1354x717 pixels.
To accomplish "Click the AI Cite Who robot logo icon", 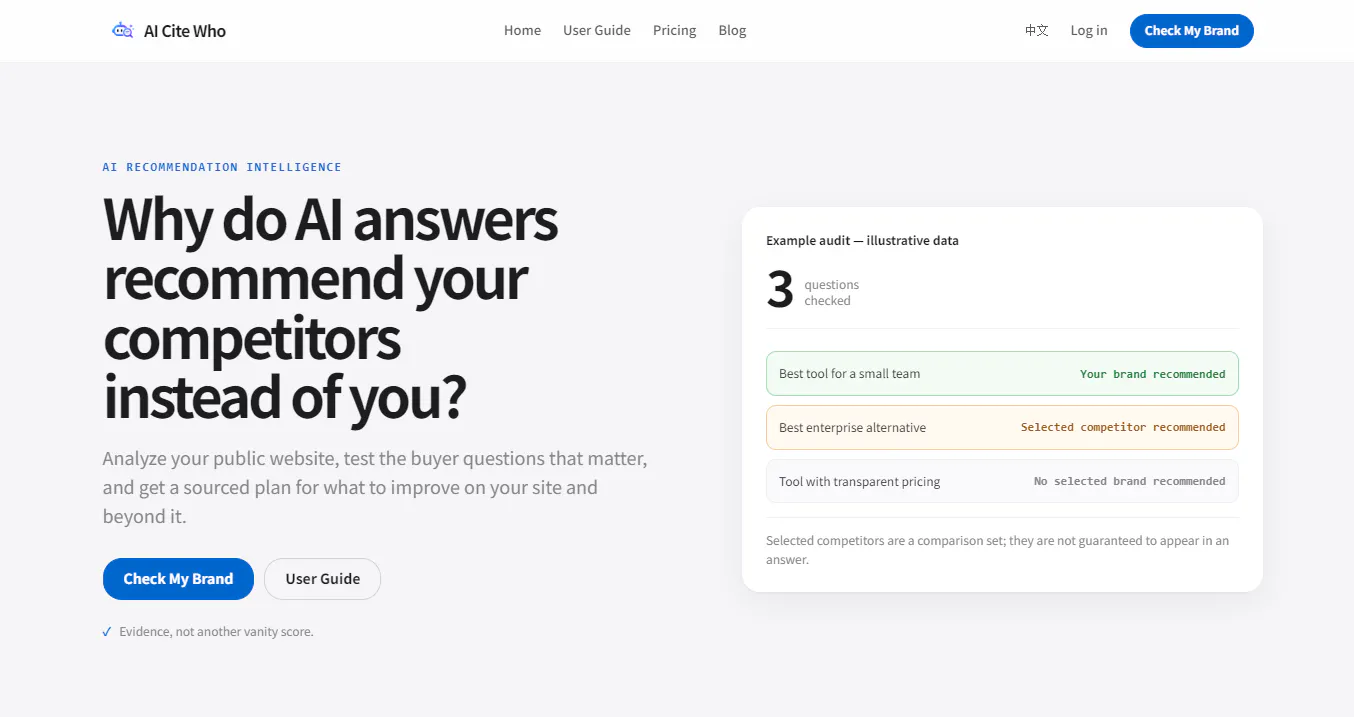I will [123, 31].
